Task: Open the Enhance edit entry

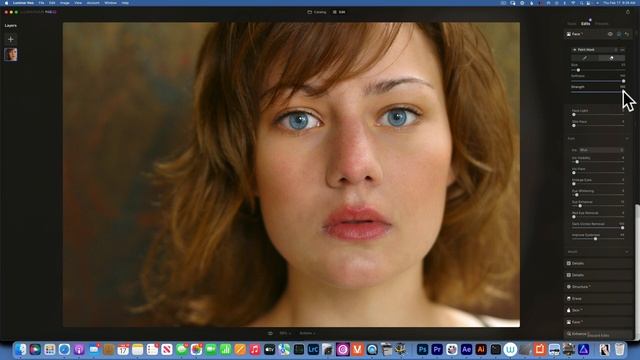Action: click(x=598, y=334)
